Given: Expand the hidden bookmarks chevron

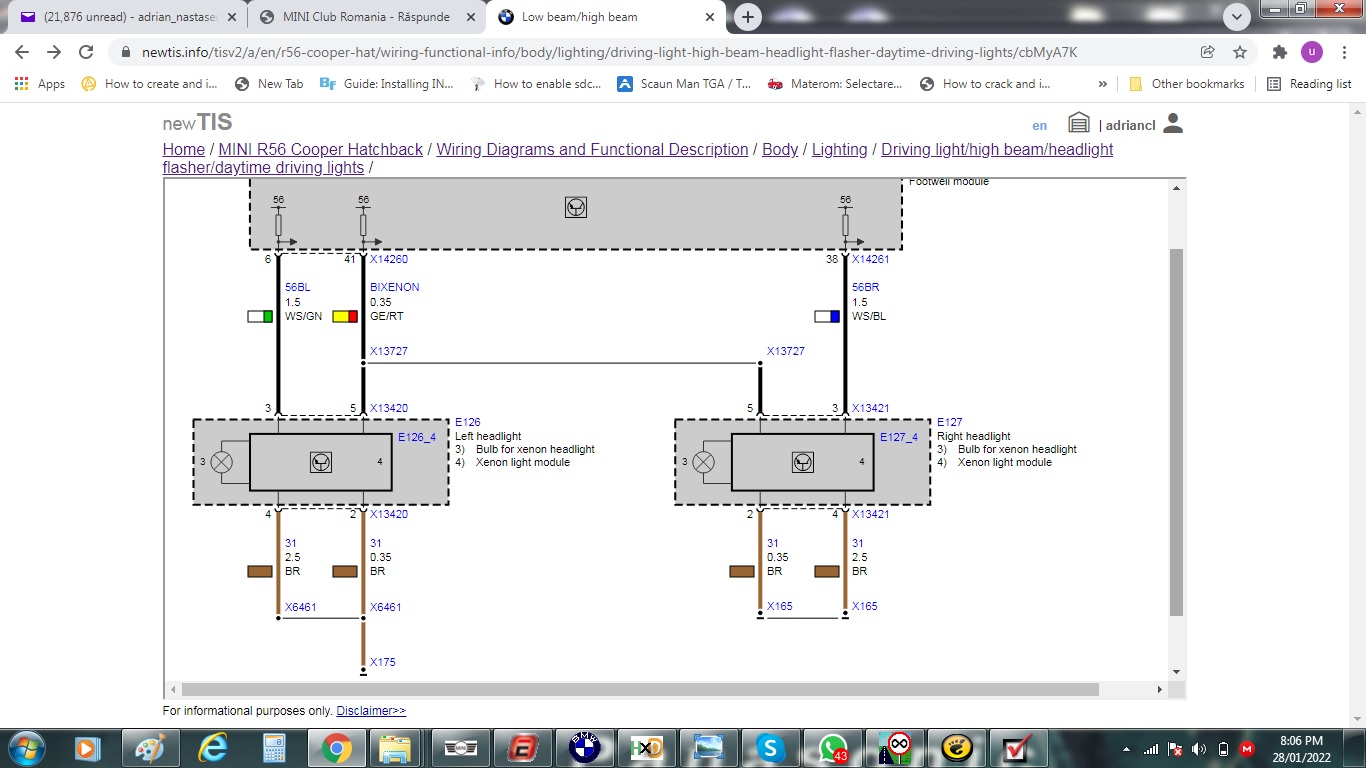Looking at the screenshot, I should [x=1103, y=84].
